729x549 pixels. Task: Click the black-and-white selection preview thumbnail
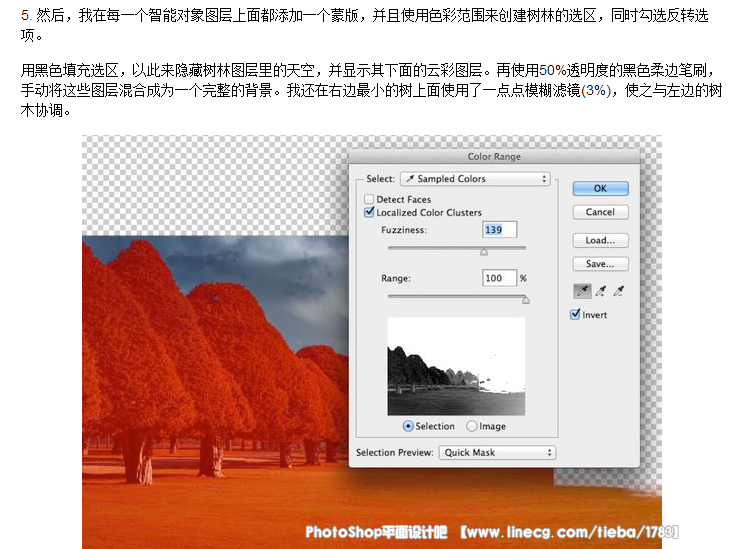pos(456,366)
